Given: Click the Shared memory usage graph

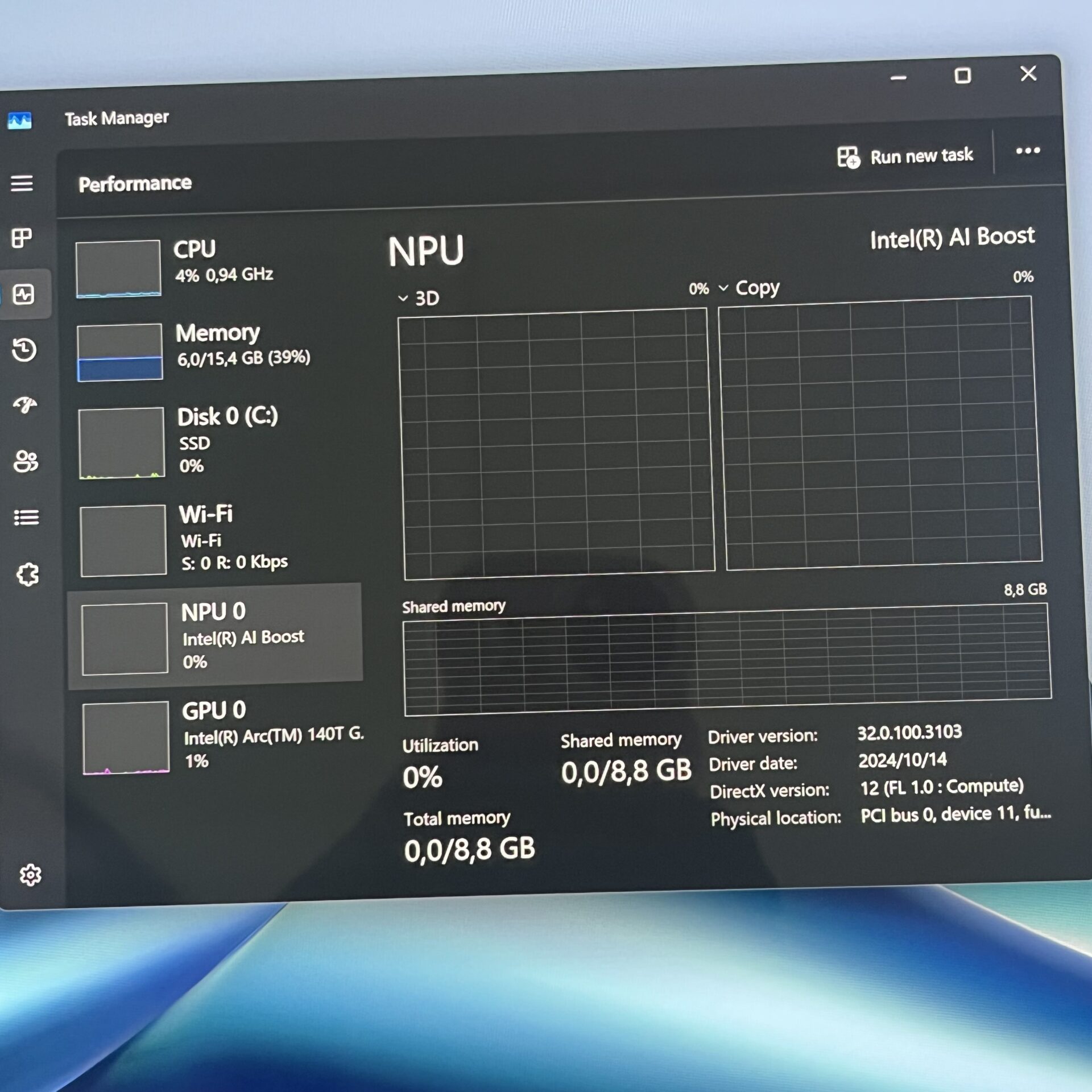Looking at the screenshot, I should [727, 660].
